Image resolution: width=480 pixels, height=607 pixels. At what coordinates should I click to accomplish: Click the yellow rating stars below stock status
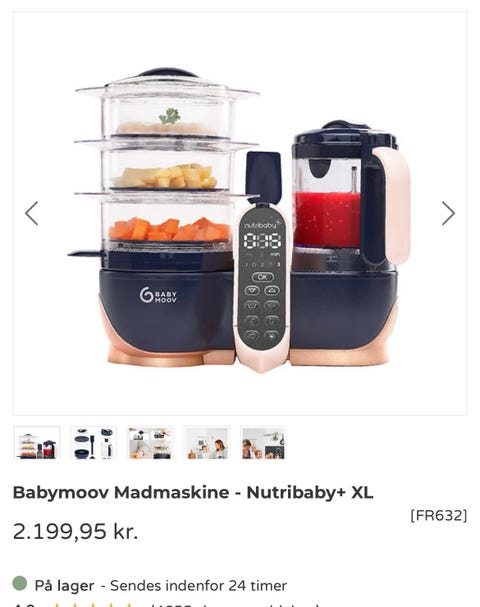pyautogui.click(x=93, y=605)
